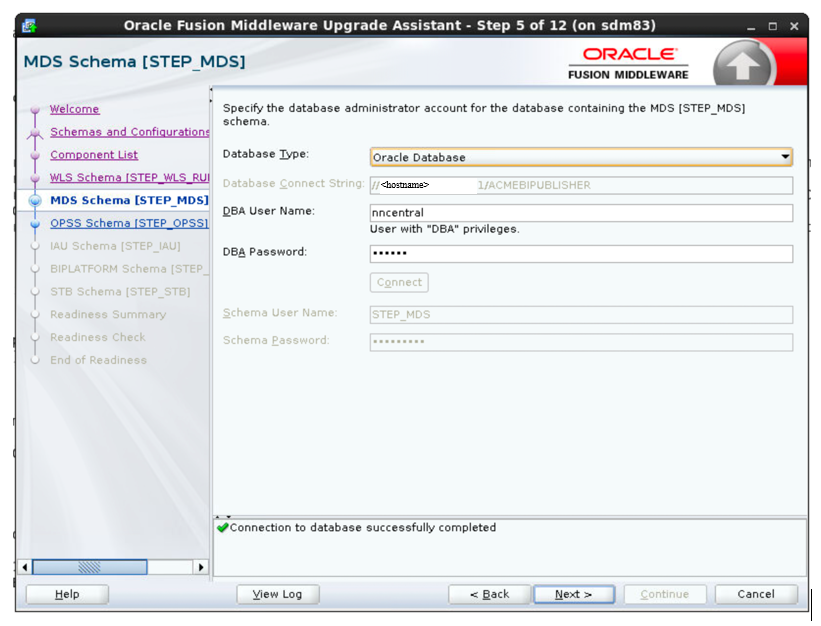821x626 pixels.
Task: Click the Connect button
Action: (399, 282)
